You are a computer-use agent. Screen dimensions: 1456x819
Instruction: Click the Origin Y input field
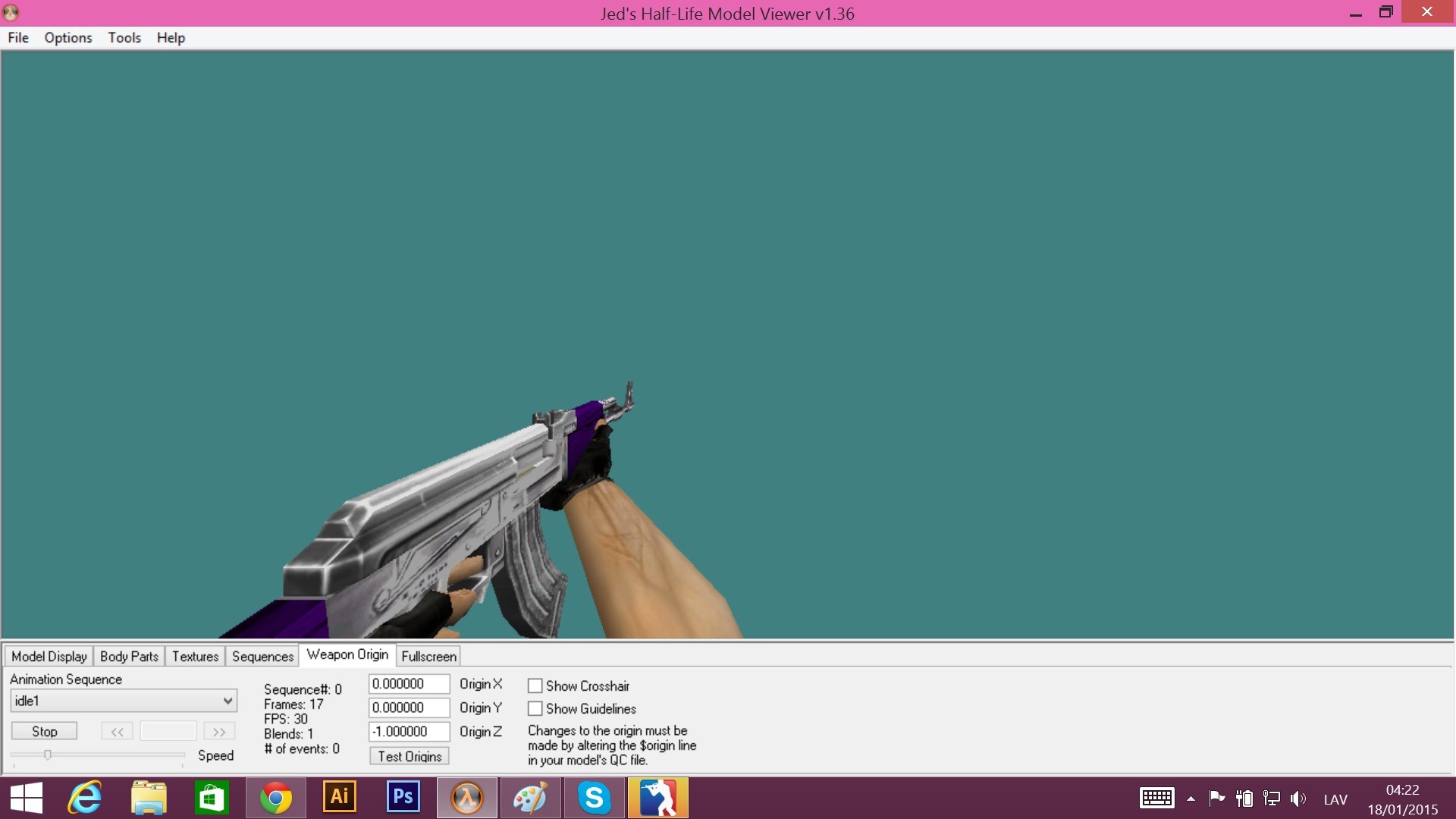pyautogui.click(x=409, y=708)
